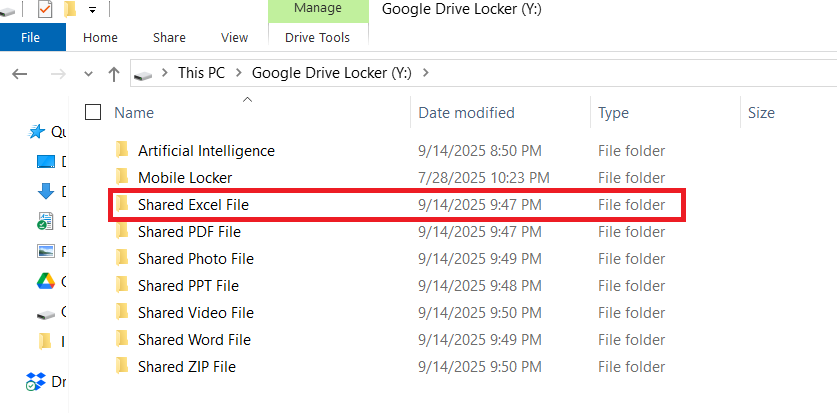838x413 pixels.
Task: Click the Back navigation arrow
Action: 20,73
